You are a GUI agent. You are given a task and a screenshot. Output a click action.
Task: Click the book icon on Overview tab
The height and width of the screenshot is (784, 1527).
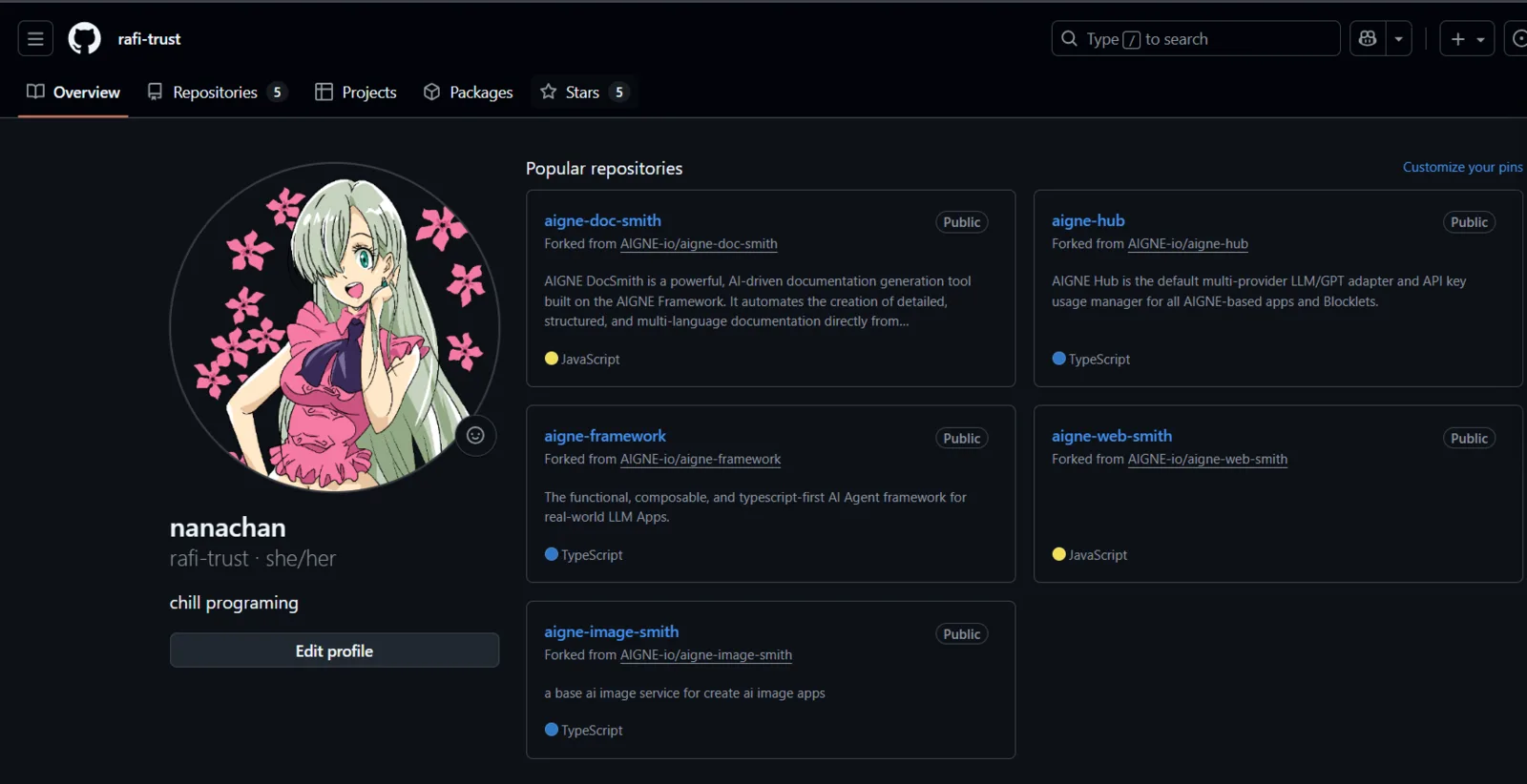pos(35,92)
